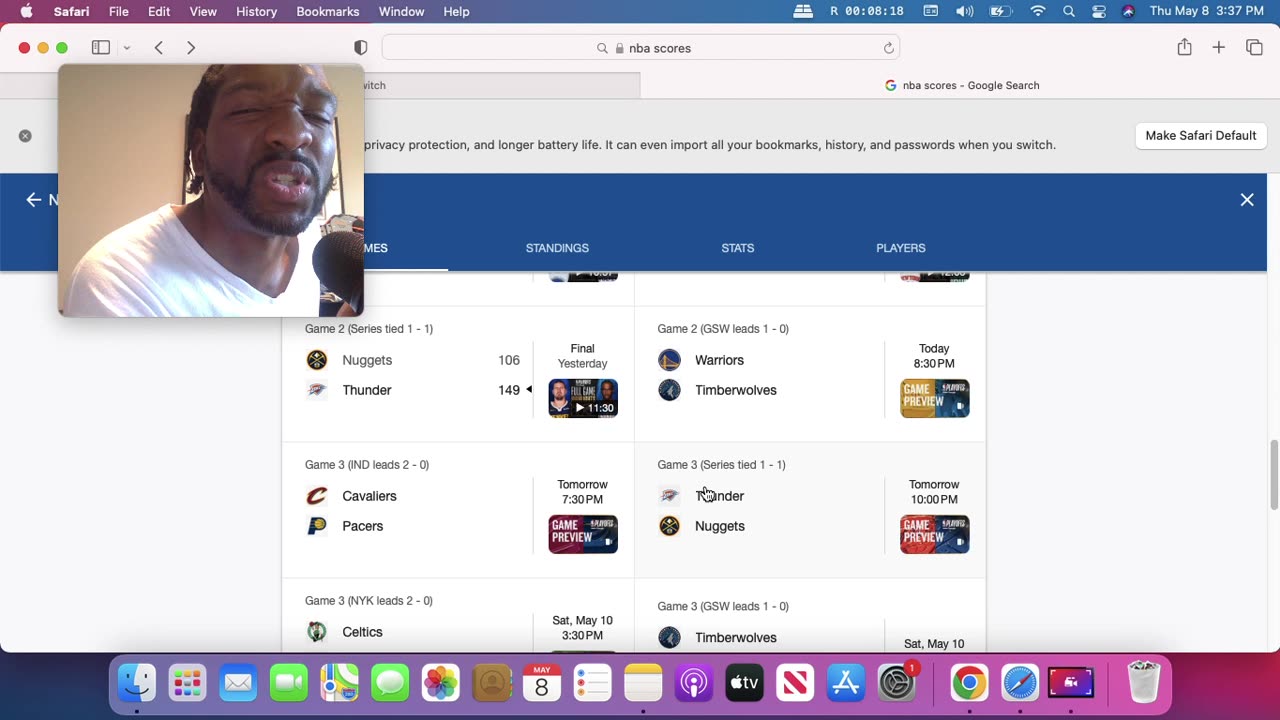Dismiss the Safari default browser banner
The width and height of the screenshot is (1280, 720).
point(25,136)
